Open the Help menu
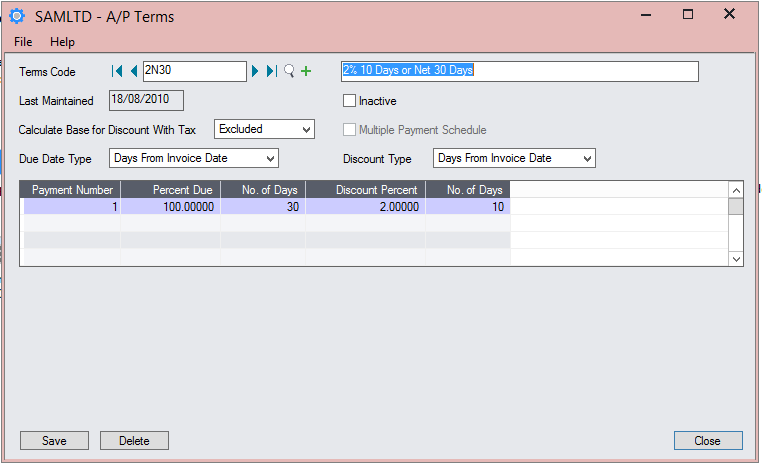This screenshot has width=762, height=463. coord(62,42)
